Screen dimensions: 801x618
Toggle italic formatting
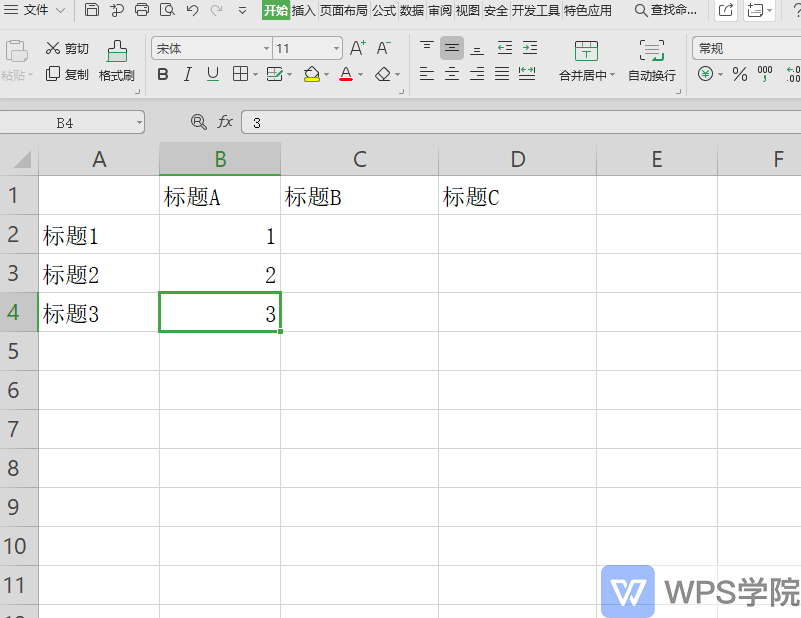(x=187, y=75)
